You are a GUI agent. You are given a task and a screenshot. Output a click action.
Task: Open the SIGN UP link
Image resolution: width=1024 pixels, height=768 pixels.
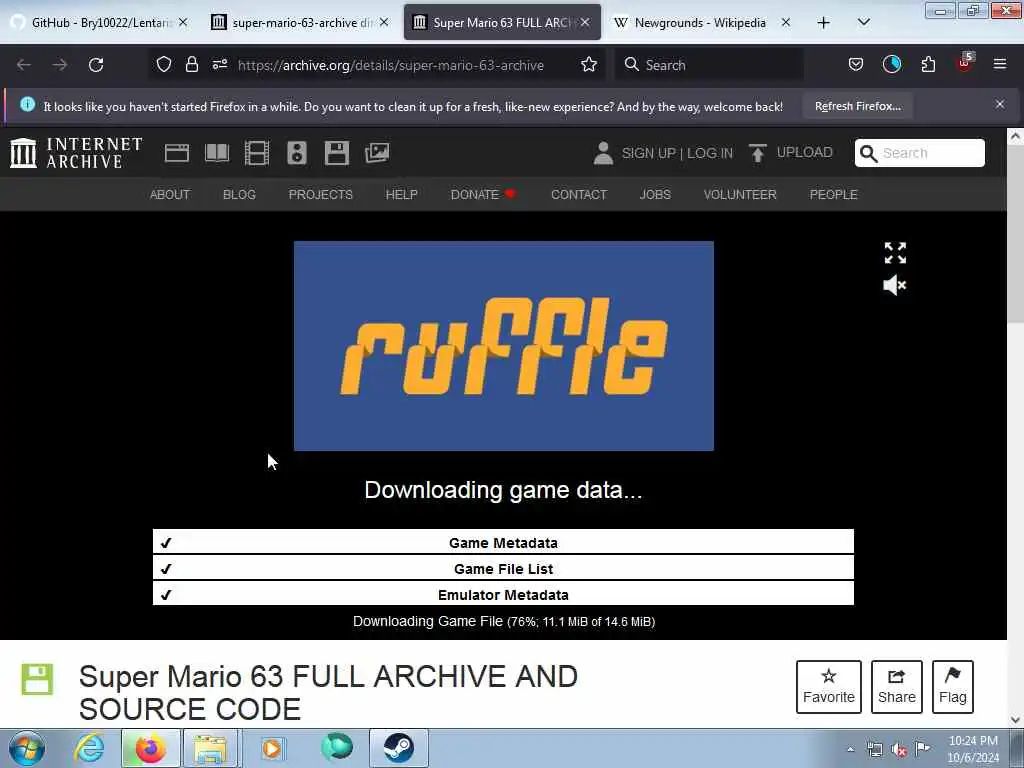click(x=648, y=153)
